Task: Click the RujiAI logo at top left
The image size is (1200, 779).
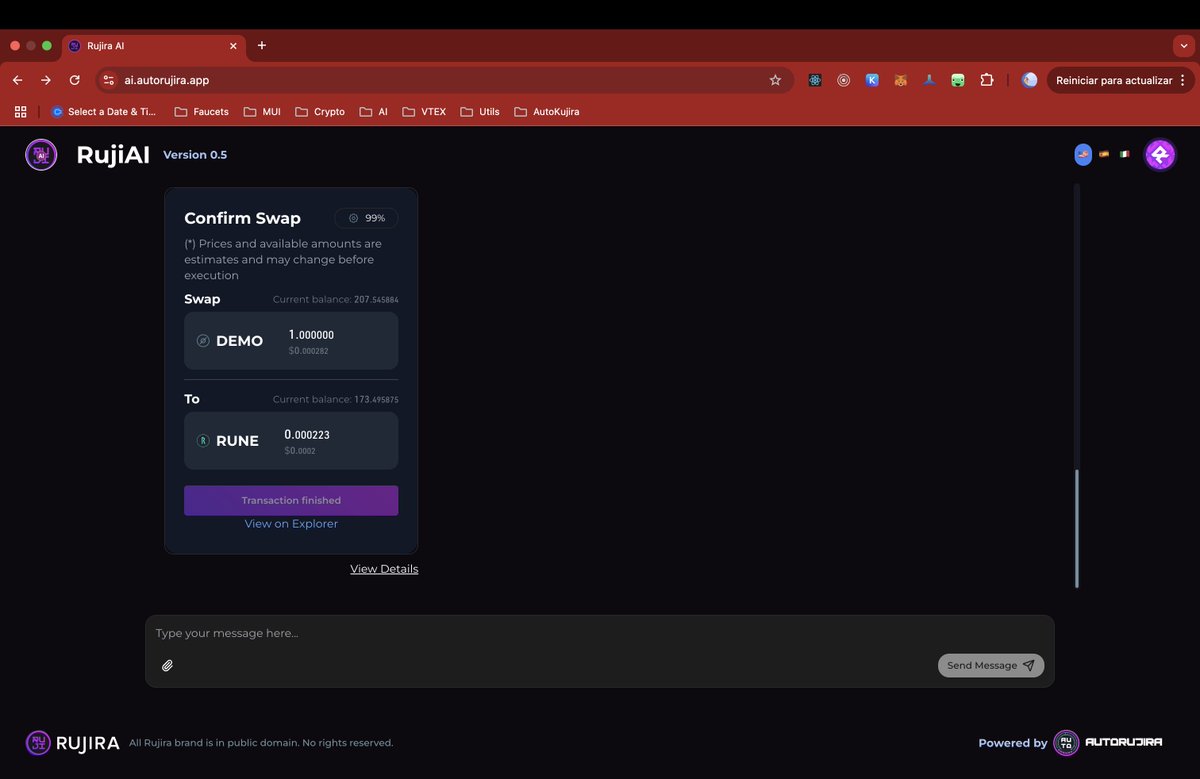Action: (41, 154)
